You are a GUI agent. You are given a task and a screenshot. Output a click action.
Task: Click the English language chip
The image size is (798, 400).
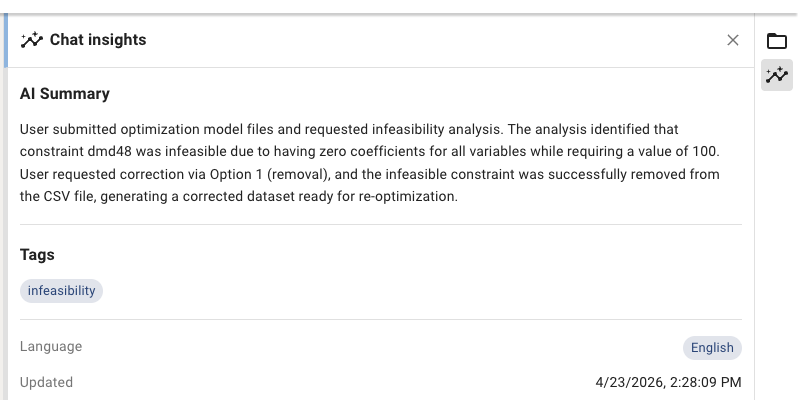(x=712, y=348)
